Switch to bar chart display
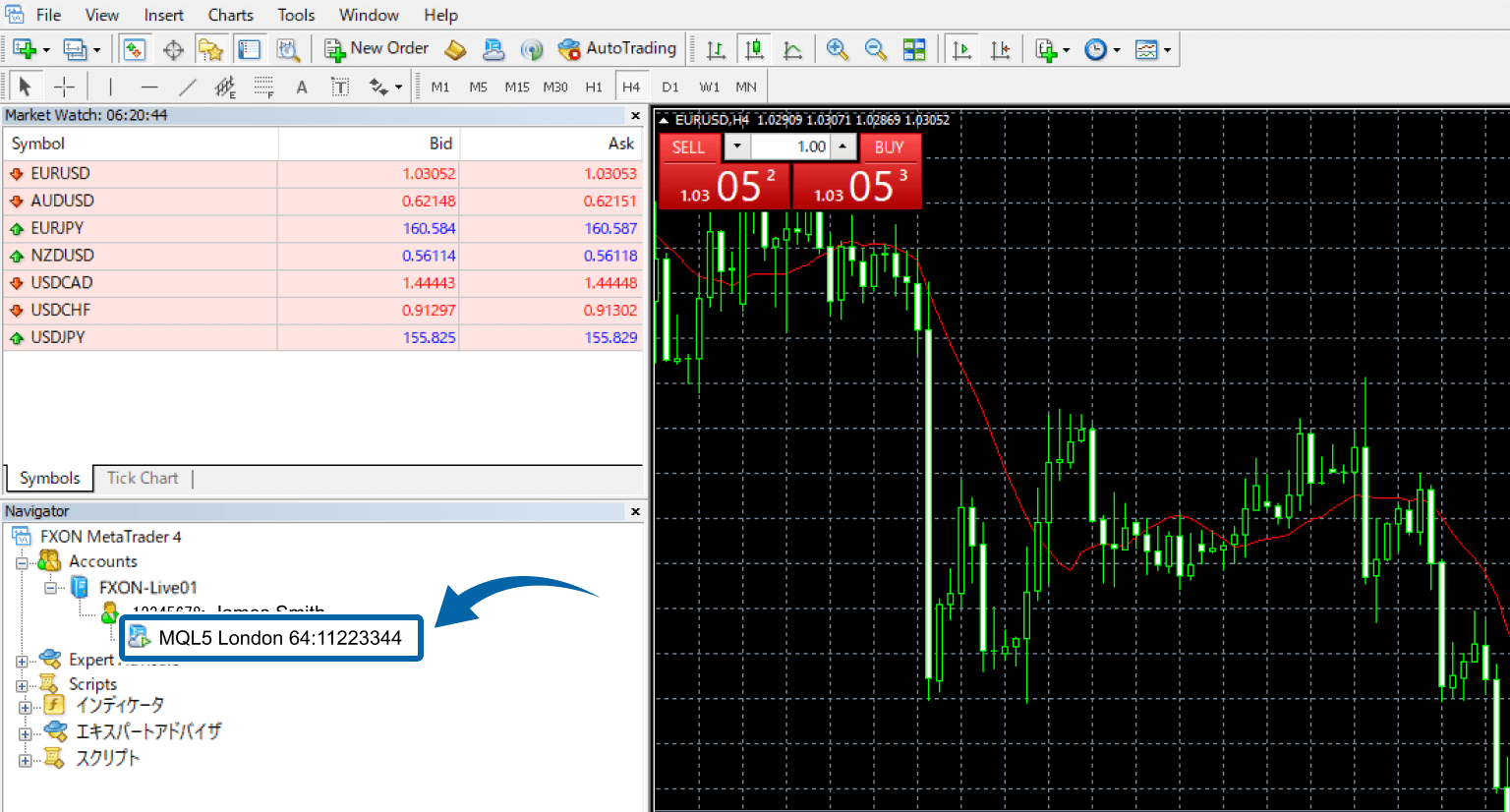The image size is (1510, 812). (717, 49)
